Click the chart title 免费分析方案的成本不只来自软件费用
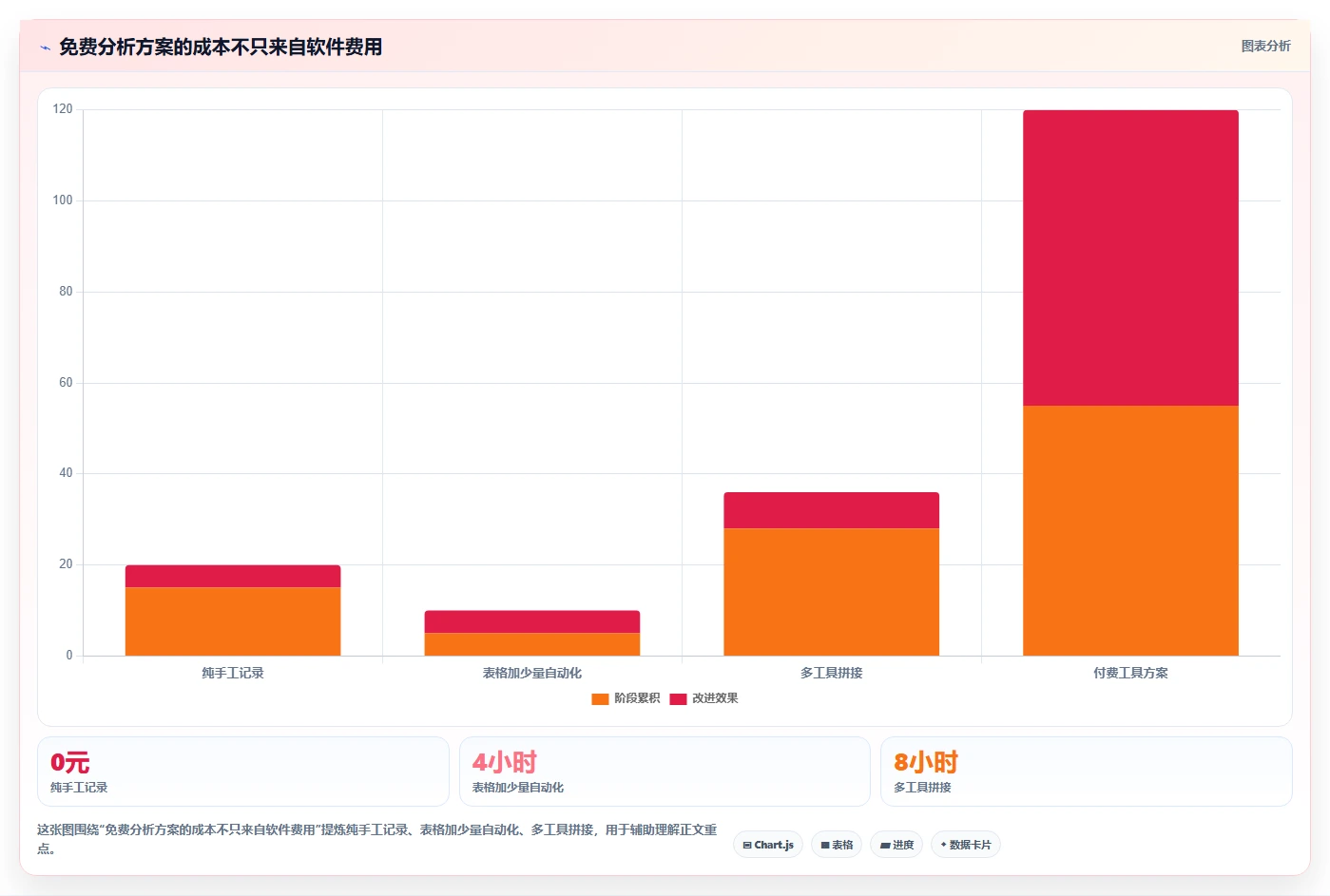The height and width of the screenshot is (896, 1330). [x=221, y=47]
